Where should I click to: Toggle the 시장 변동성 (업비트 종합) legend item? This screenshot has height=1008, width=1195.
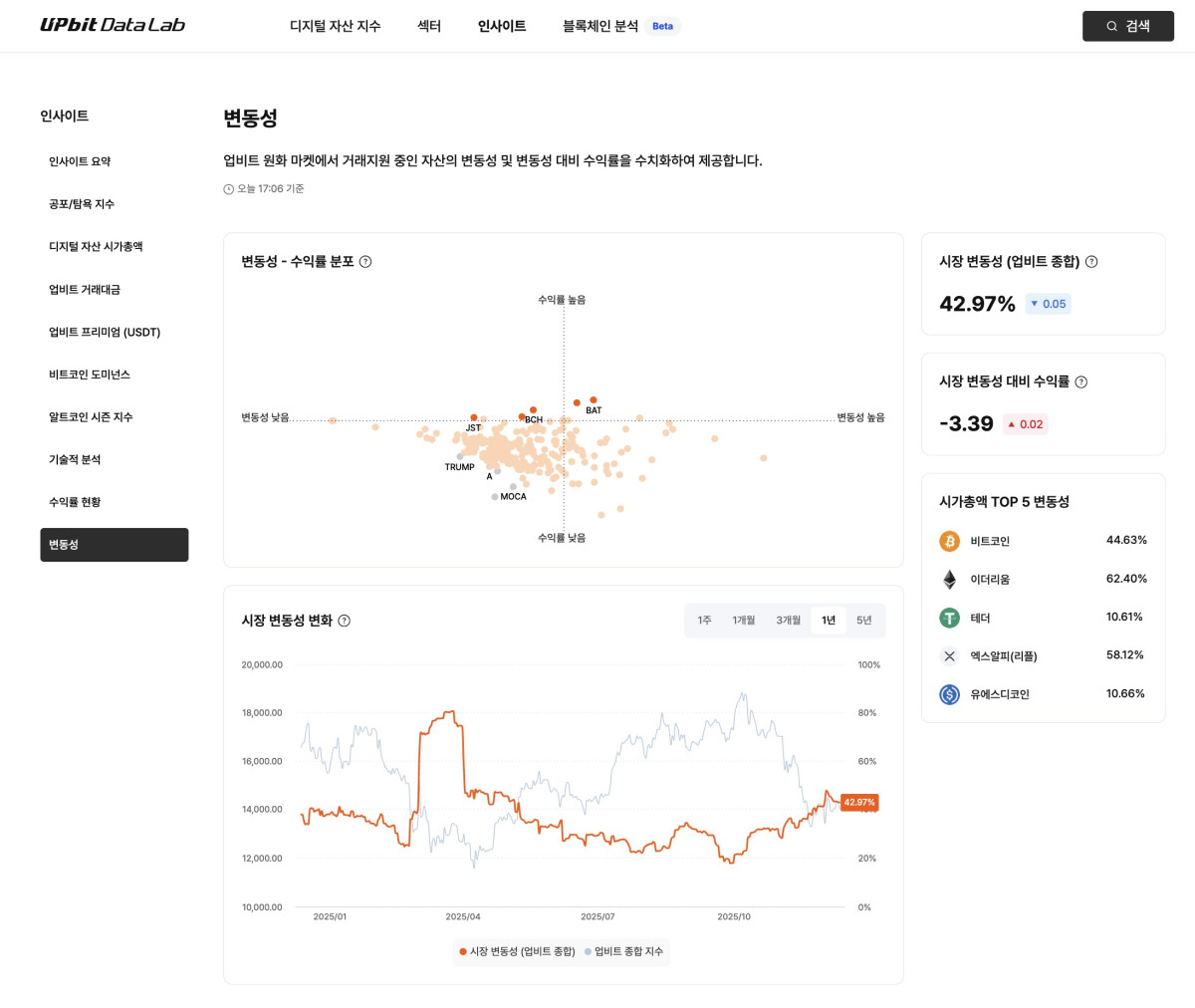(516, 952)
